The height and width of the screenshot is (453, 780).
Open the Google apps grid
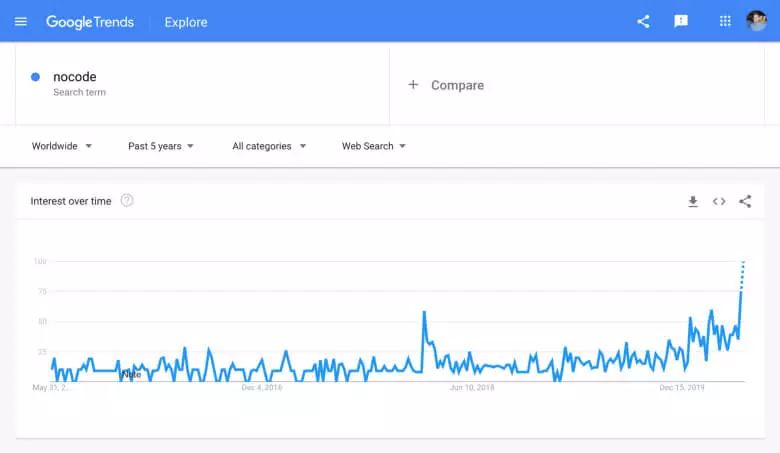[x=725, y=21]
